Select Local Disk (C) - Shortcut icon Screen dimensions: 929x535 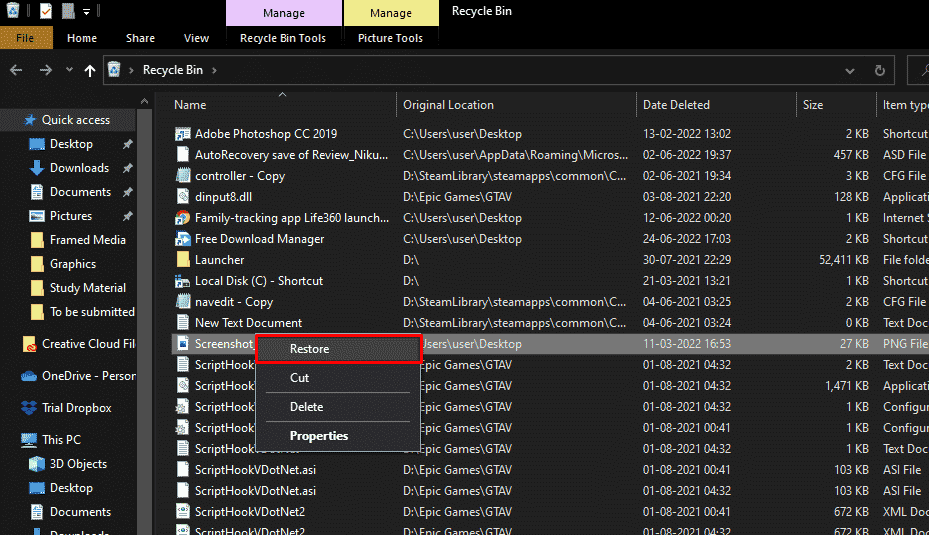pos(182,281)
